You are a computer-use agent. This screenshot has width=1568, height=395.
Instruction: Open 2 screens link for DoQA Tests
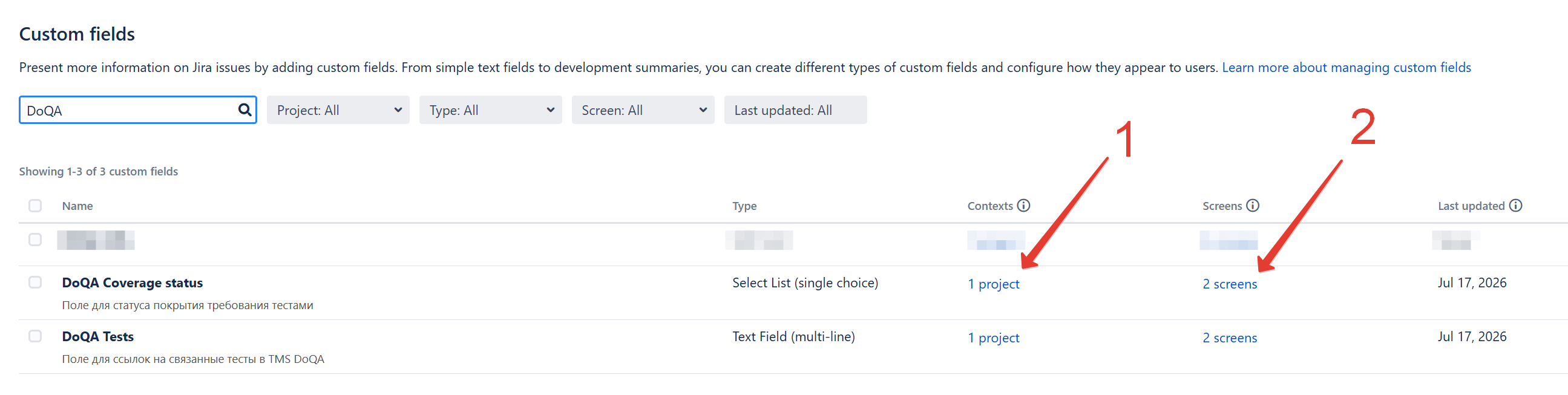click(1230, 338)
